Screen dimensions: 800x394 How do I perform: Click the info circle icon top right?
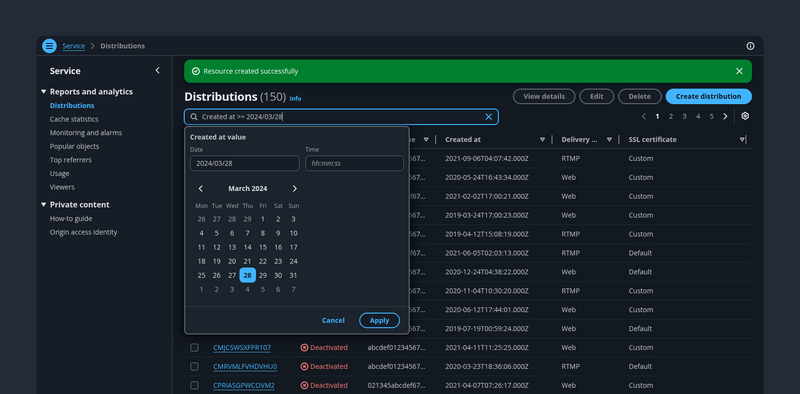pyautogui.click(x=750, y=46)
